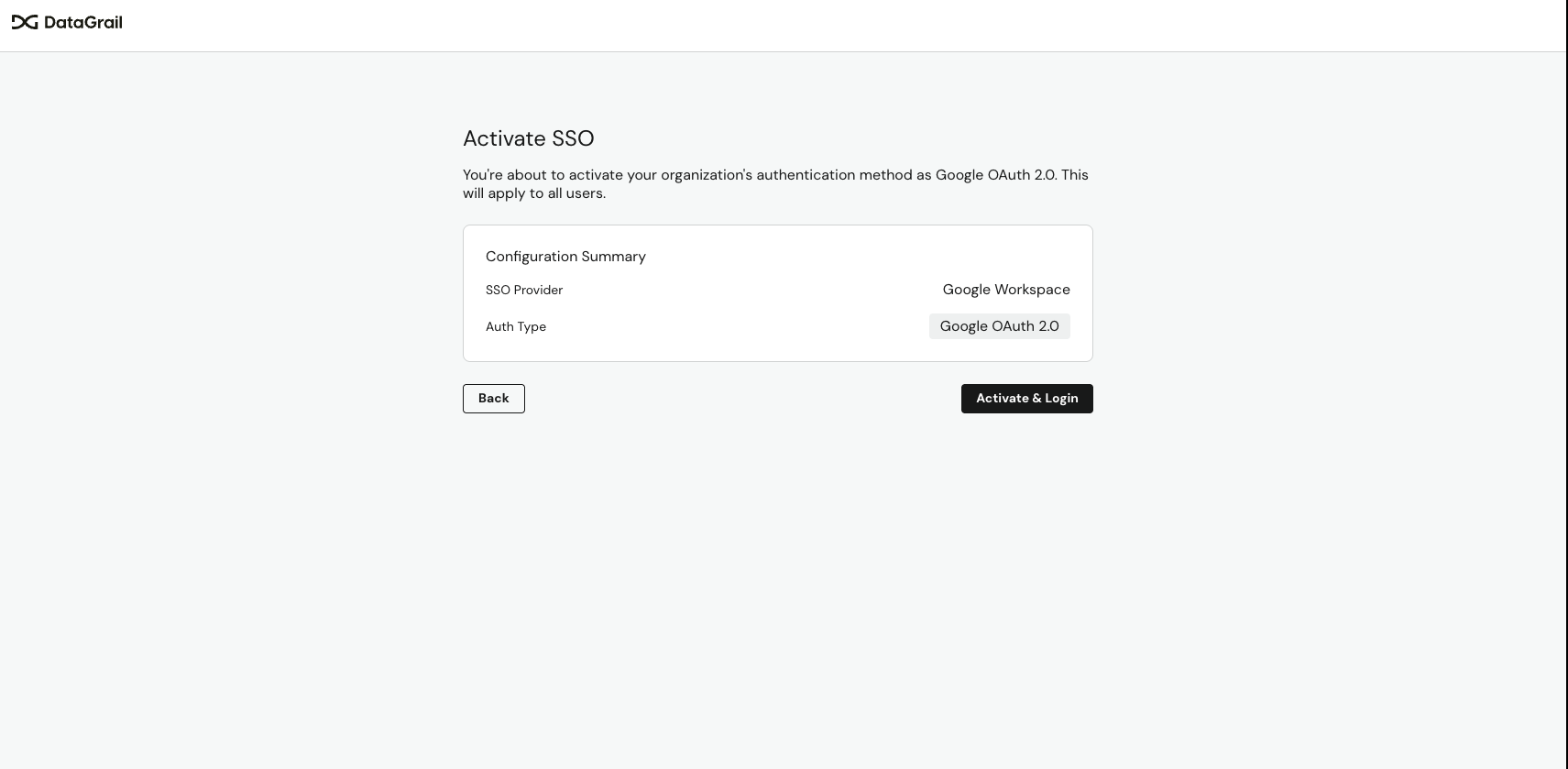Click the Auth Type label
The image size is (1568, 769).
pos(516,326)
